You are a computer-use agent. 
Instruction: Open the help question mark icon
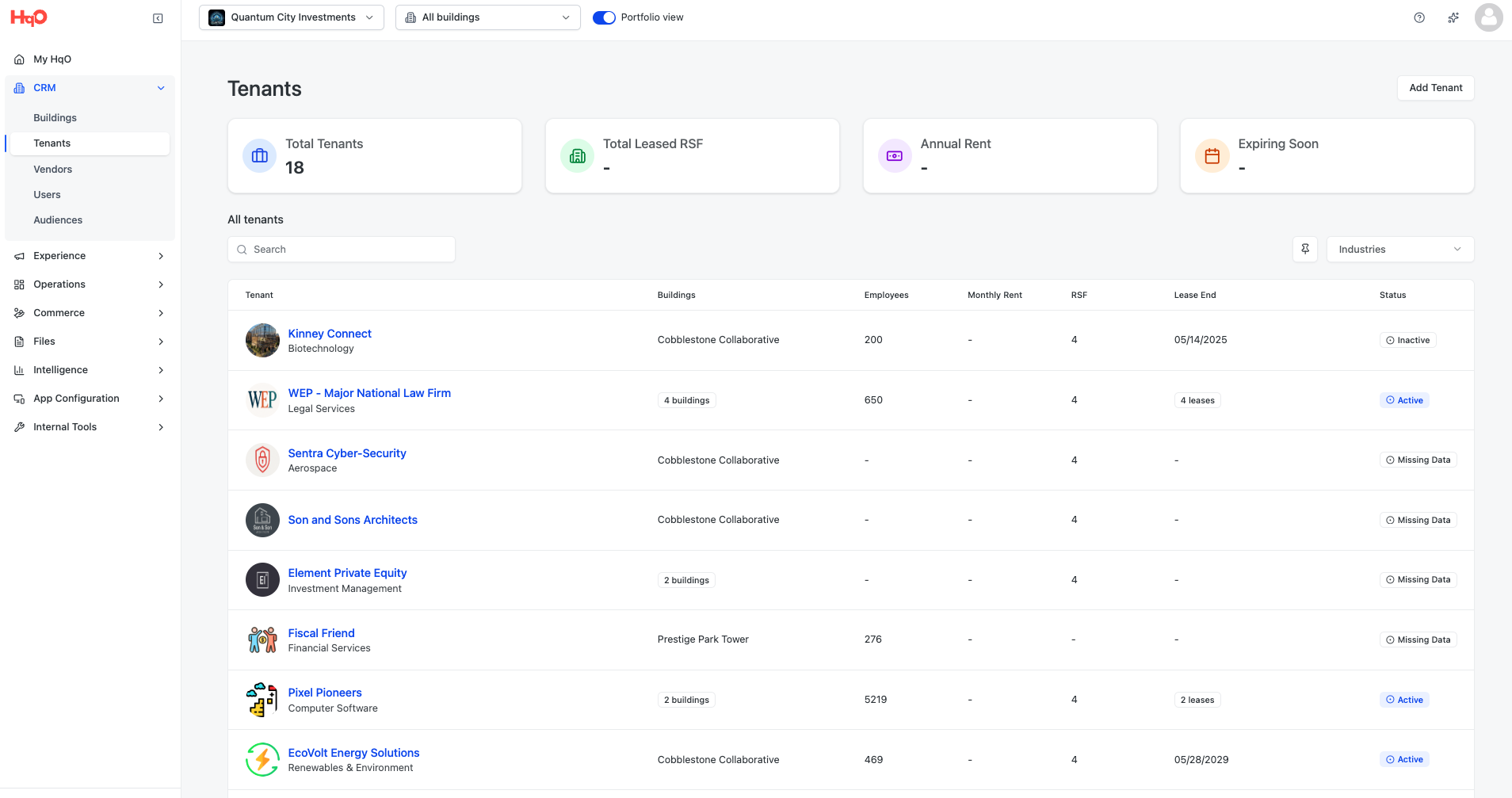pyautogui.click(x=1419, y=17)
